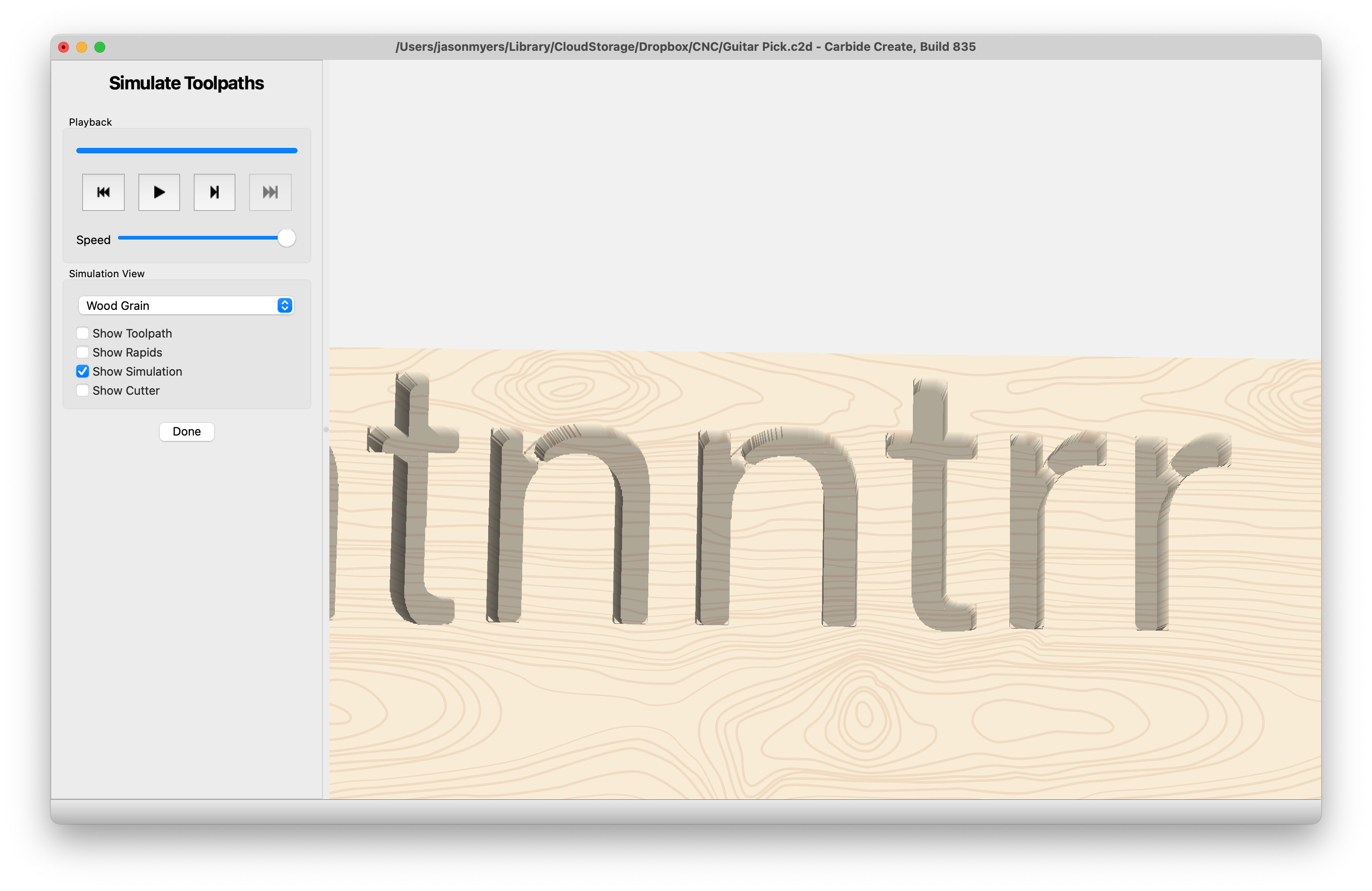Screen dimensions: 1372x891
Task: Turn on the Show Cutter checkbox
Action: point(83,390)
